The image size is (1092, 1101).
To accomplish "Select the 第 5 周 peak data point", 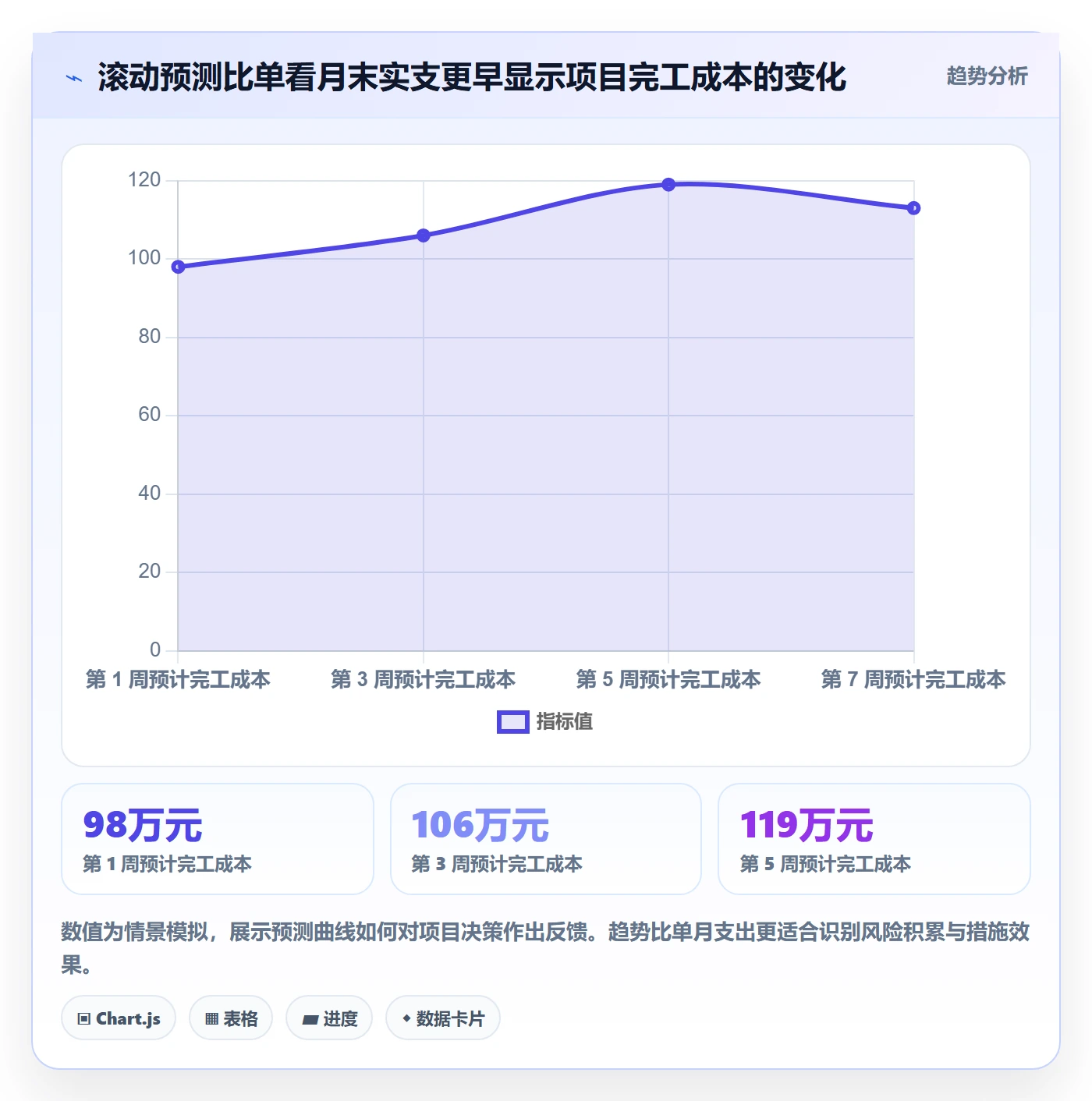I will pos(668,185).
